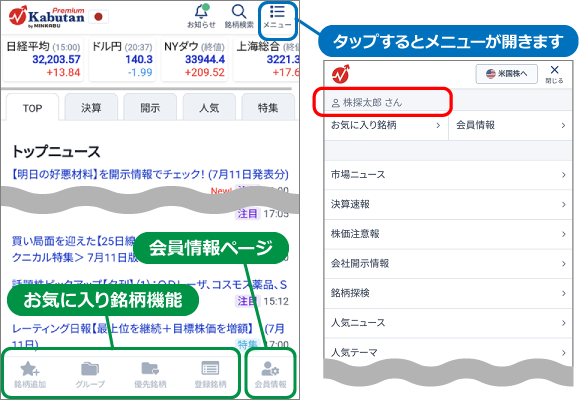Click the Japan flag market switcher
The image size is (580, 400).
pyautogui.click(x=98, y=17)
